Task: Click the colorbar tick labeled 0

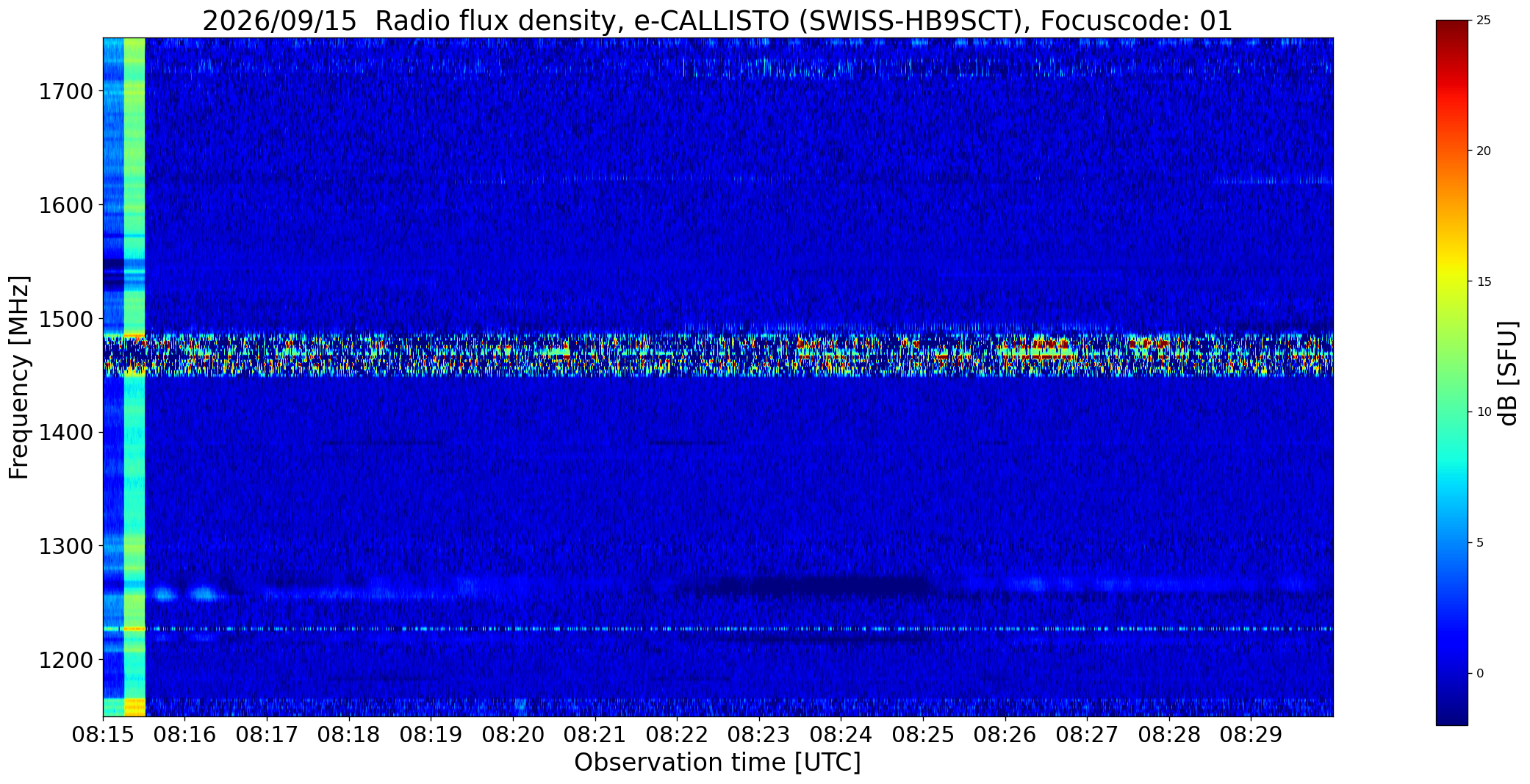Action: (x=1480, y=674)
